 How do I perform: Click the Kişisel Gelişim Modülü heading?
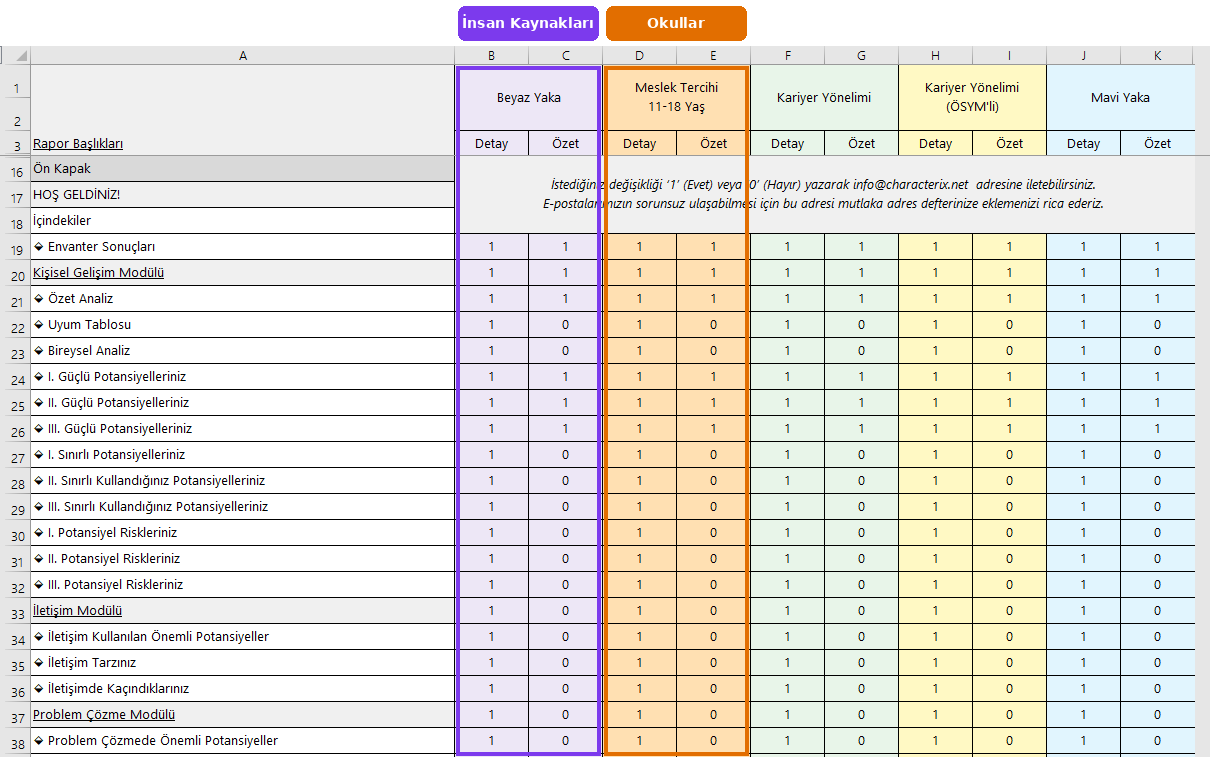243,273
